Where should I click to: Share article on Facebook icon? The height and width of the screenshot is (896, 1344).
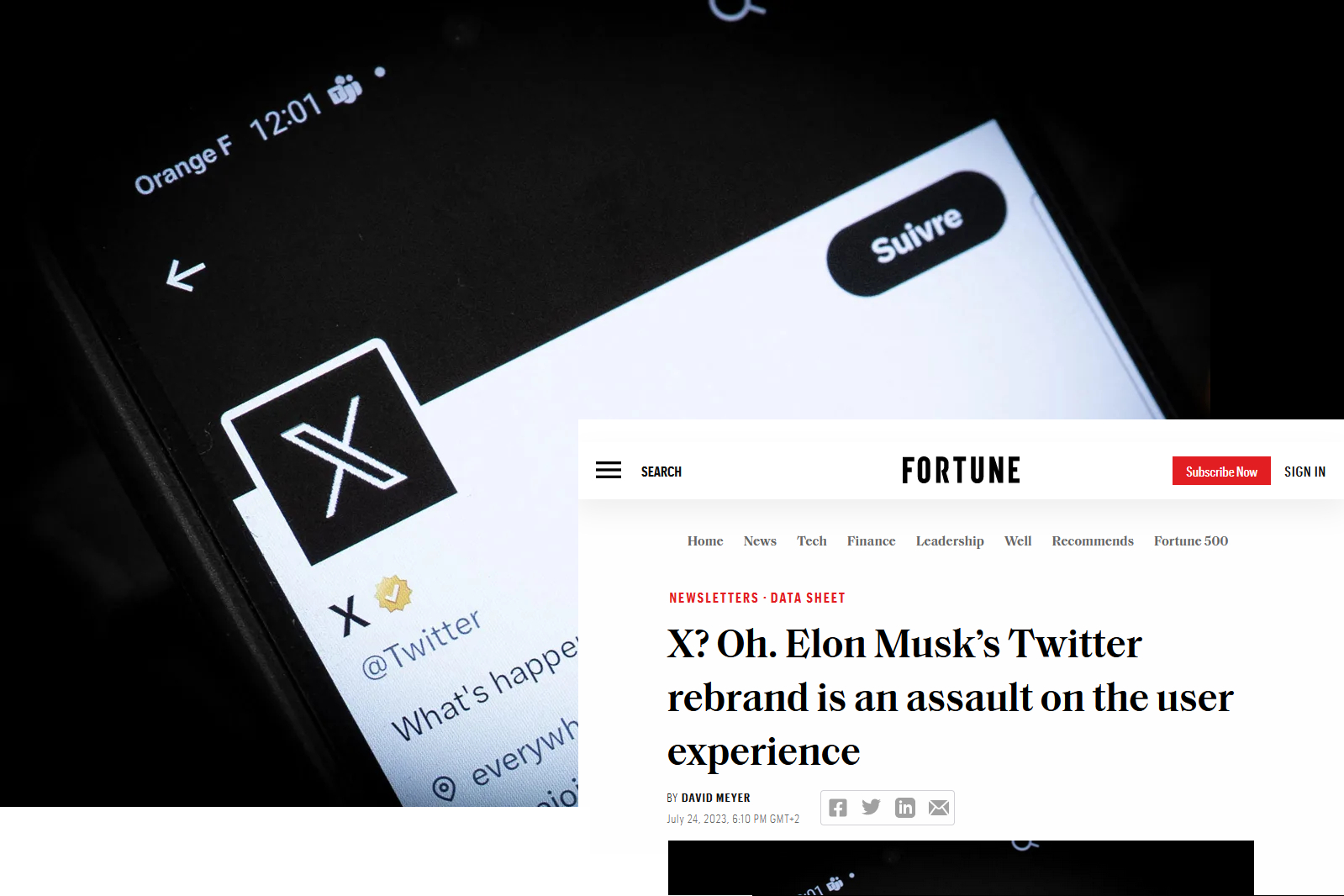(838, 808)
